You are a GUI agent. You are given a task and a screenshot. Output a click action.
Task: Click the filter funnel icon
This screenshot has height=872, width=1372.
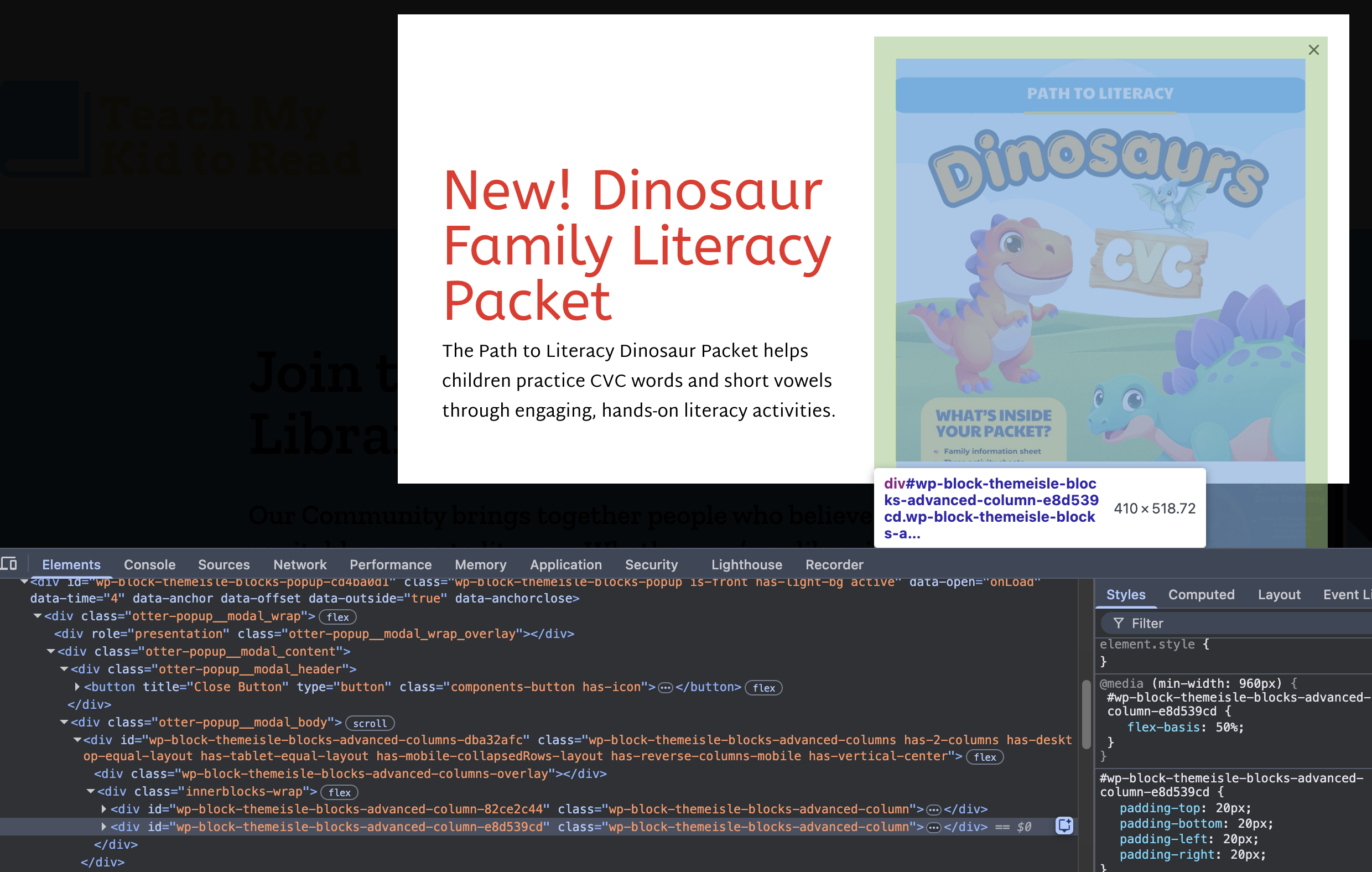1118,624
